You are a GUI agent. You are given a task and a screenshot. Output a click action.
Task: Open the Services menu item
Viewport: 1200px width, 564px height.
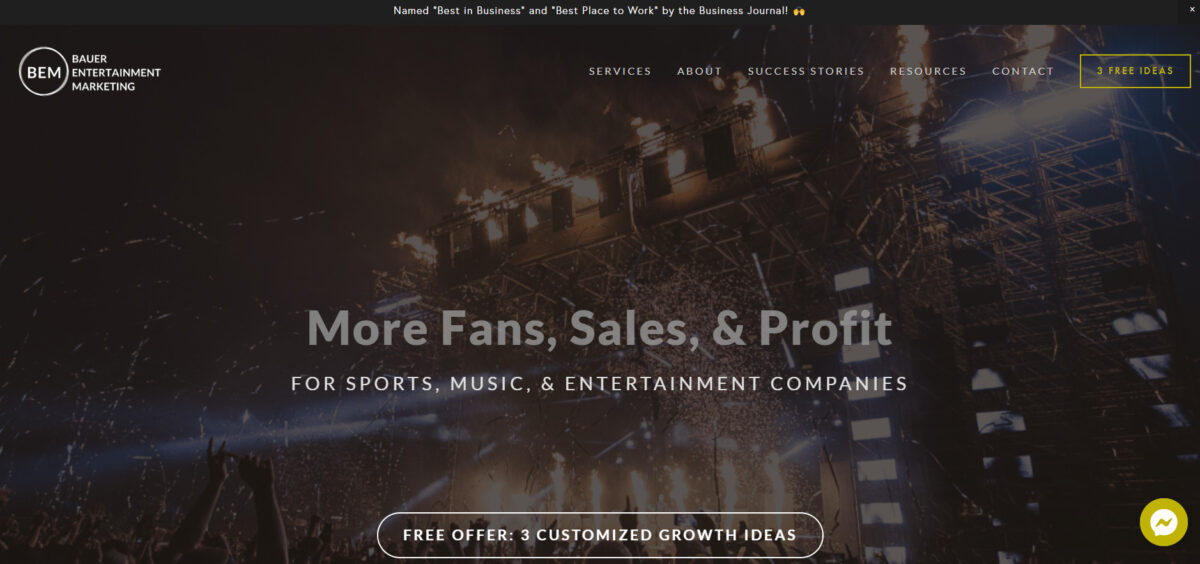620,71
